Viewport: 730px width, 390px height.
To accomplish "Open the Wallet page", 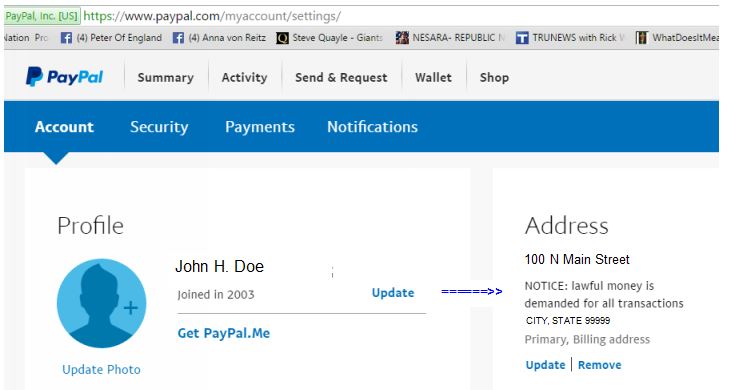I will click(x=433, y=77).
